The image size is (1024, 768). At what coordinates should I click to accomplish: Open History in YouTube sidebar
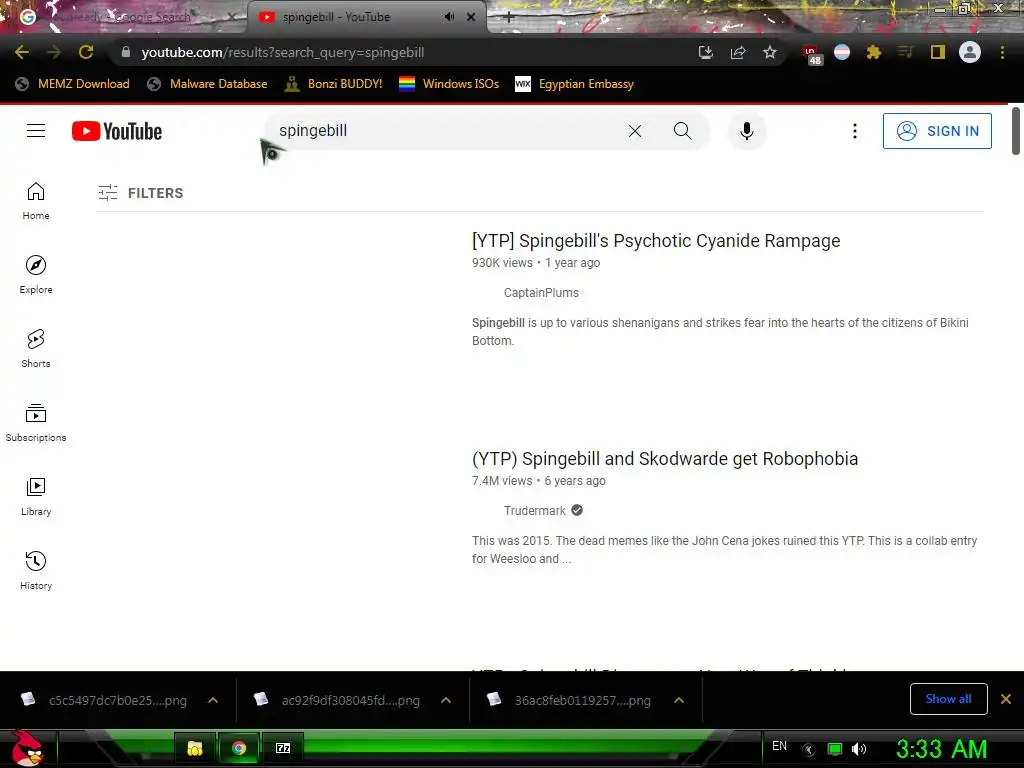click(36, 571)
